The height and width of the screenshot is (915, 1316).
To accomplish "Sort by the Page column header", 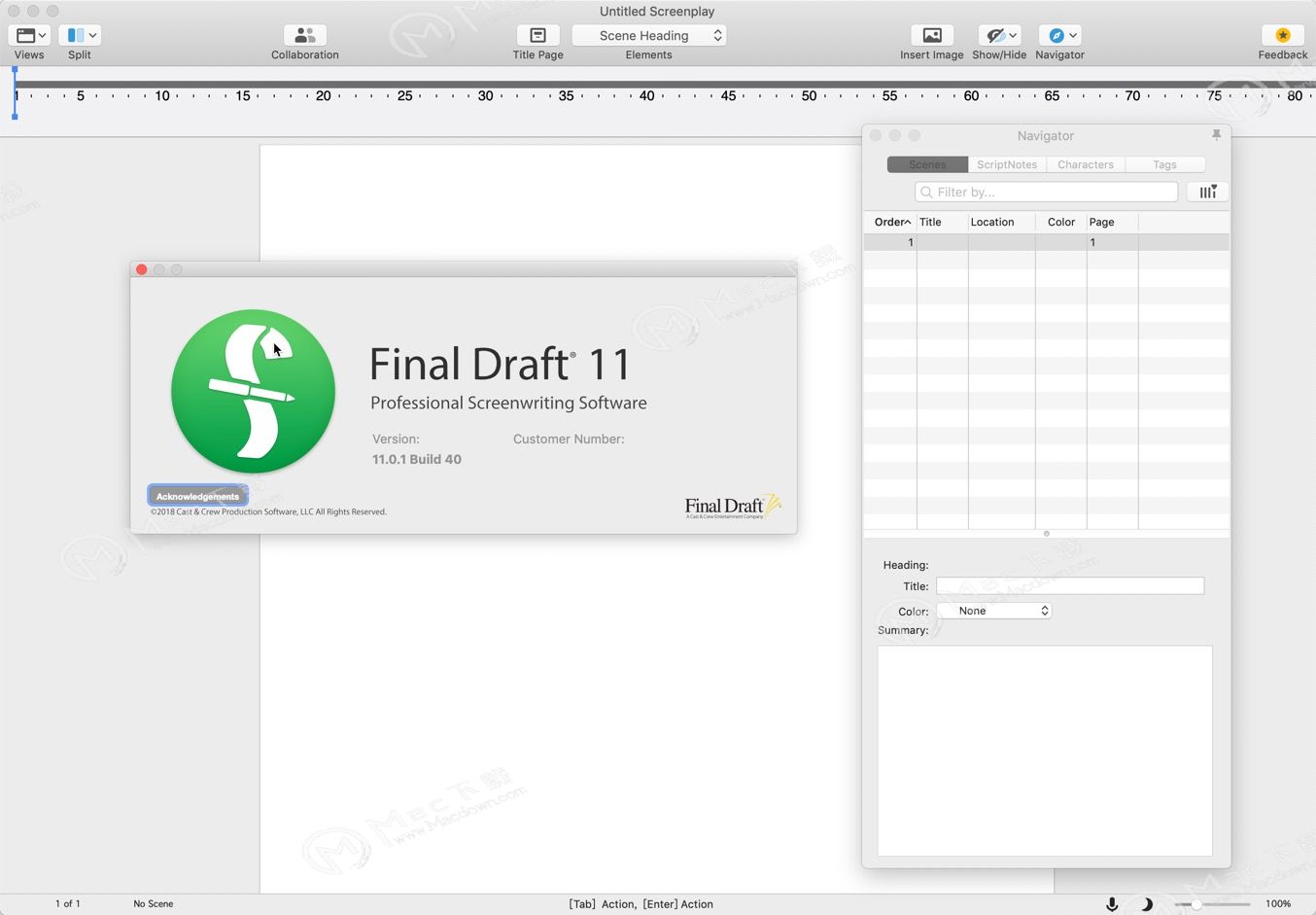I will coord(1113,222).
